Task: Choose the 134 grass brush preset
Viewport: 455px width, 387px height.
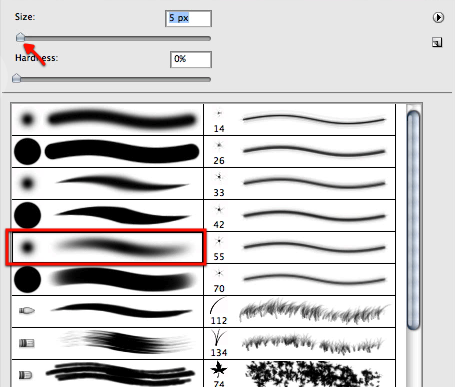Action: [299, 343]
